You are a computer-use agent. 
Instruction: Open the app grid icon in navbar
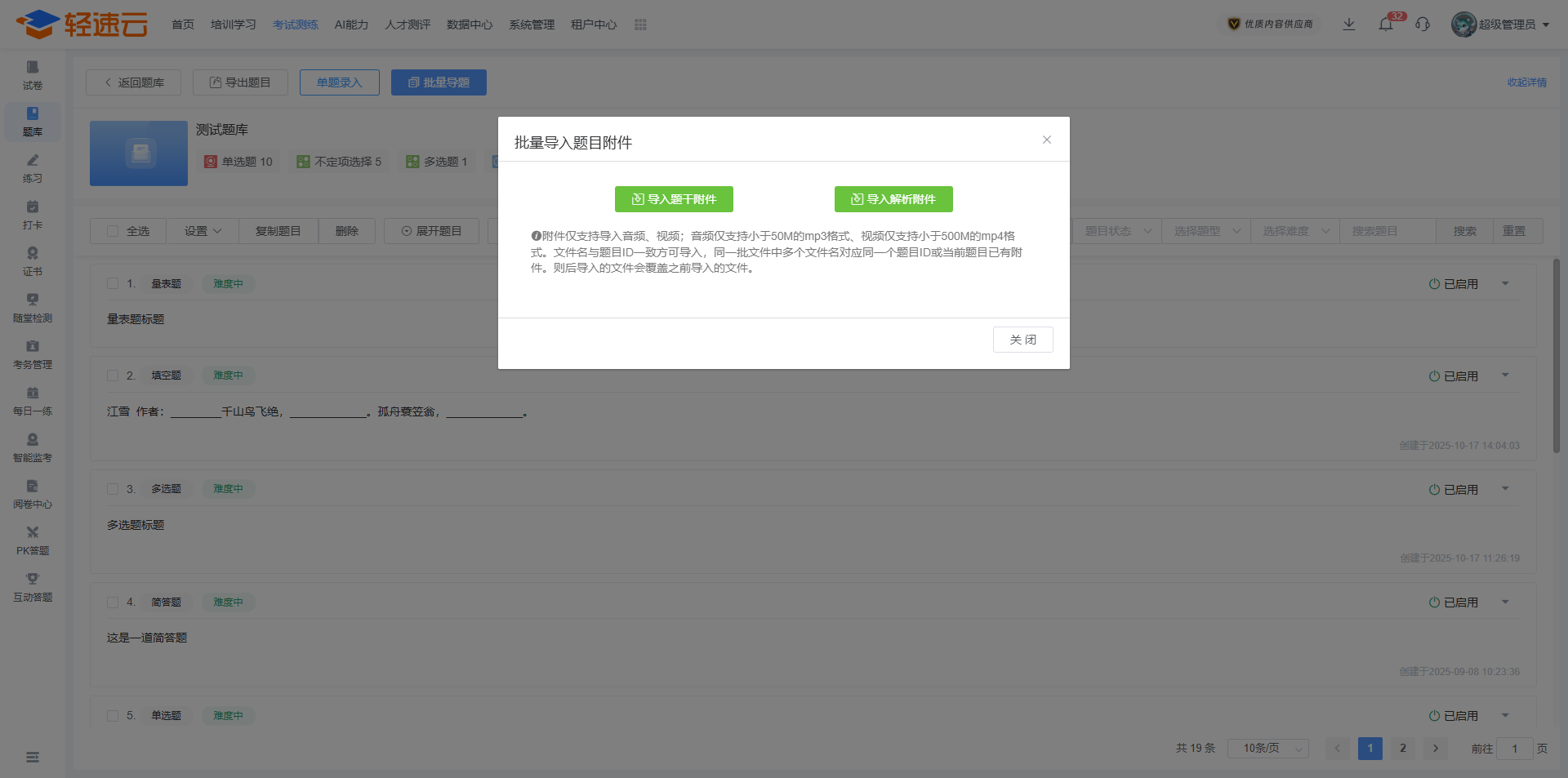click(x=640, y=24)
